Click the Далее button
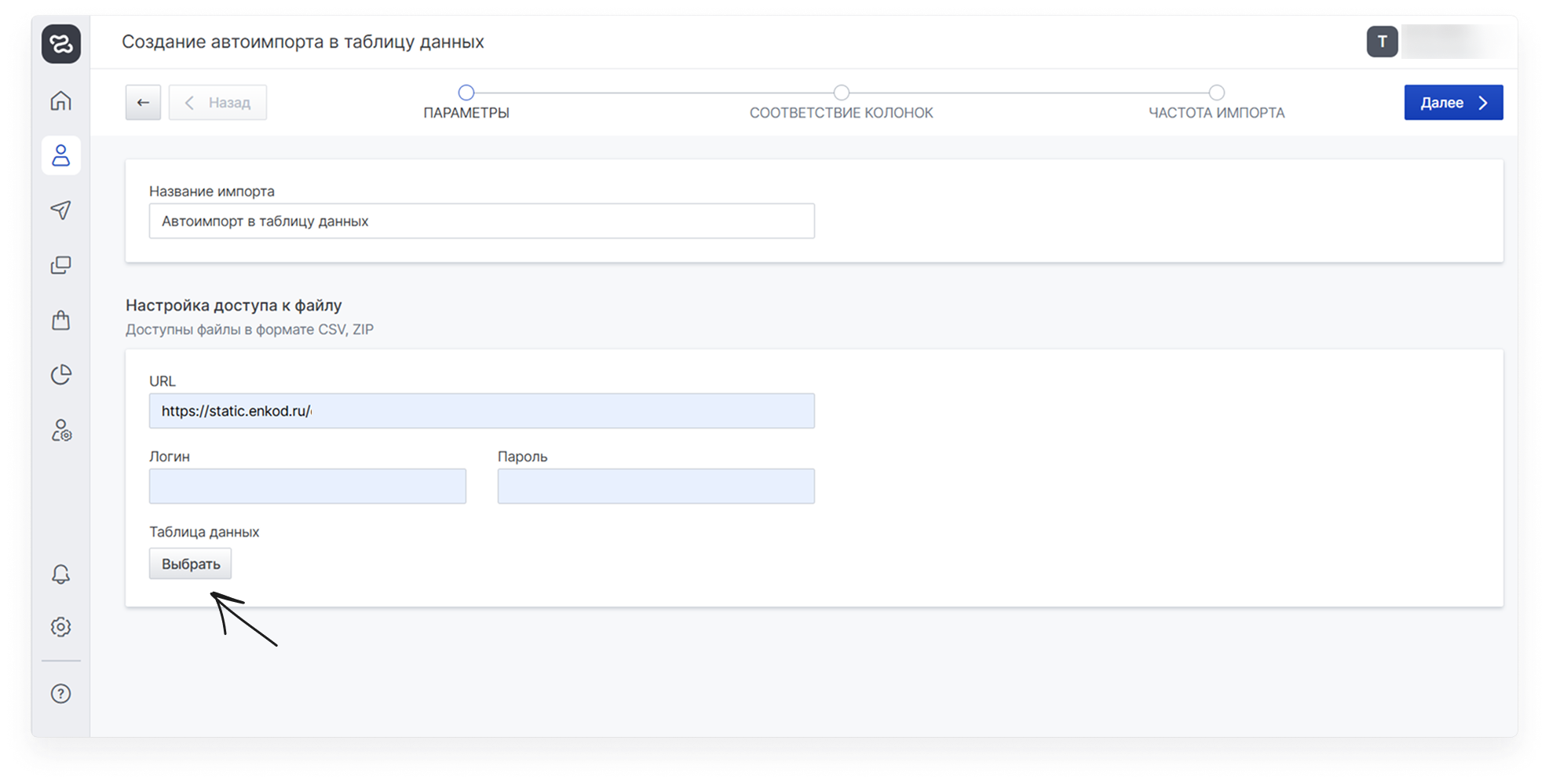 click(1452, 103)
